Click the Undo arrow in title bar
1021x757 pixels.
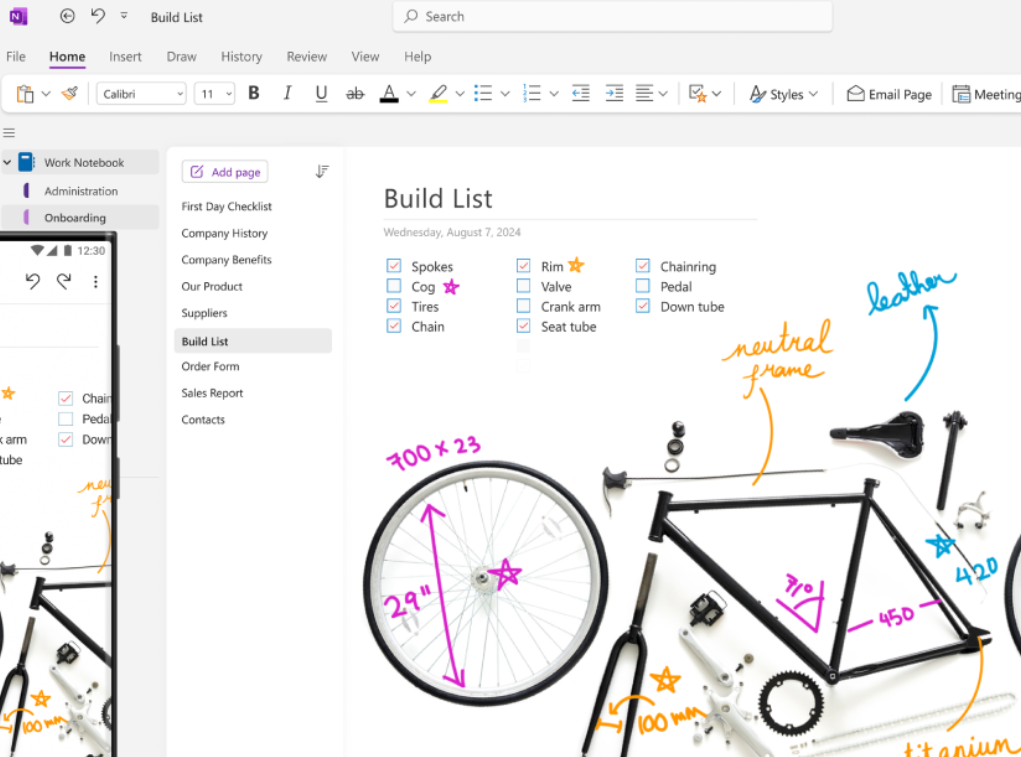tap(97, 16)
